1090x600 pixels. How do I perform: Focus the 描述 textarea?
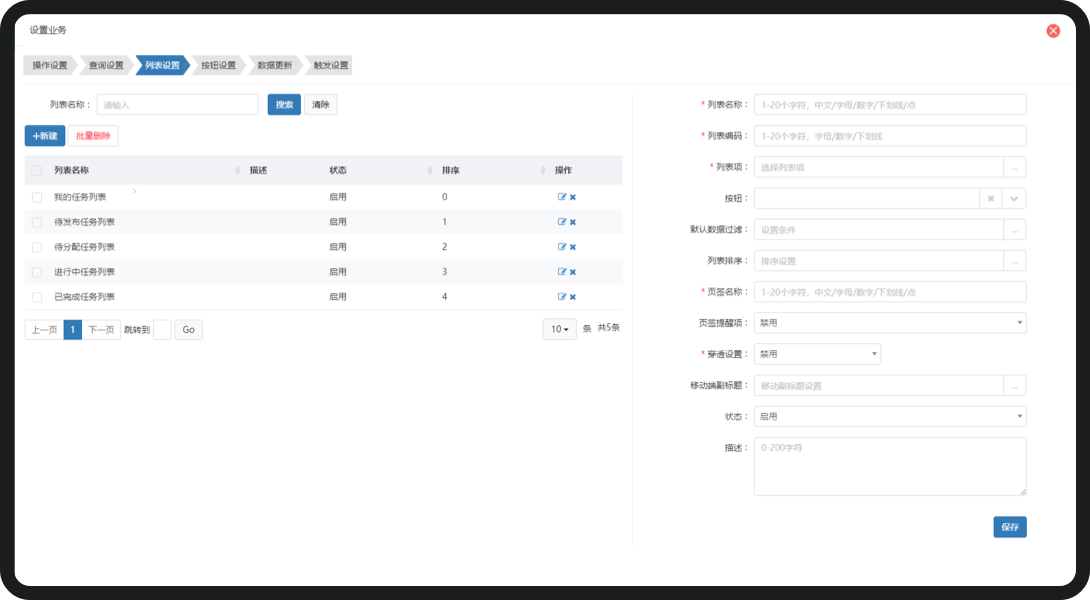890,467
